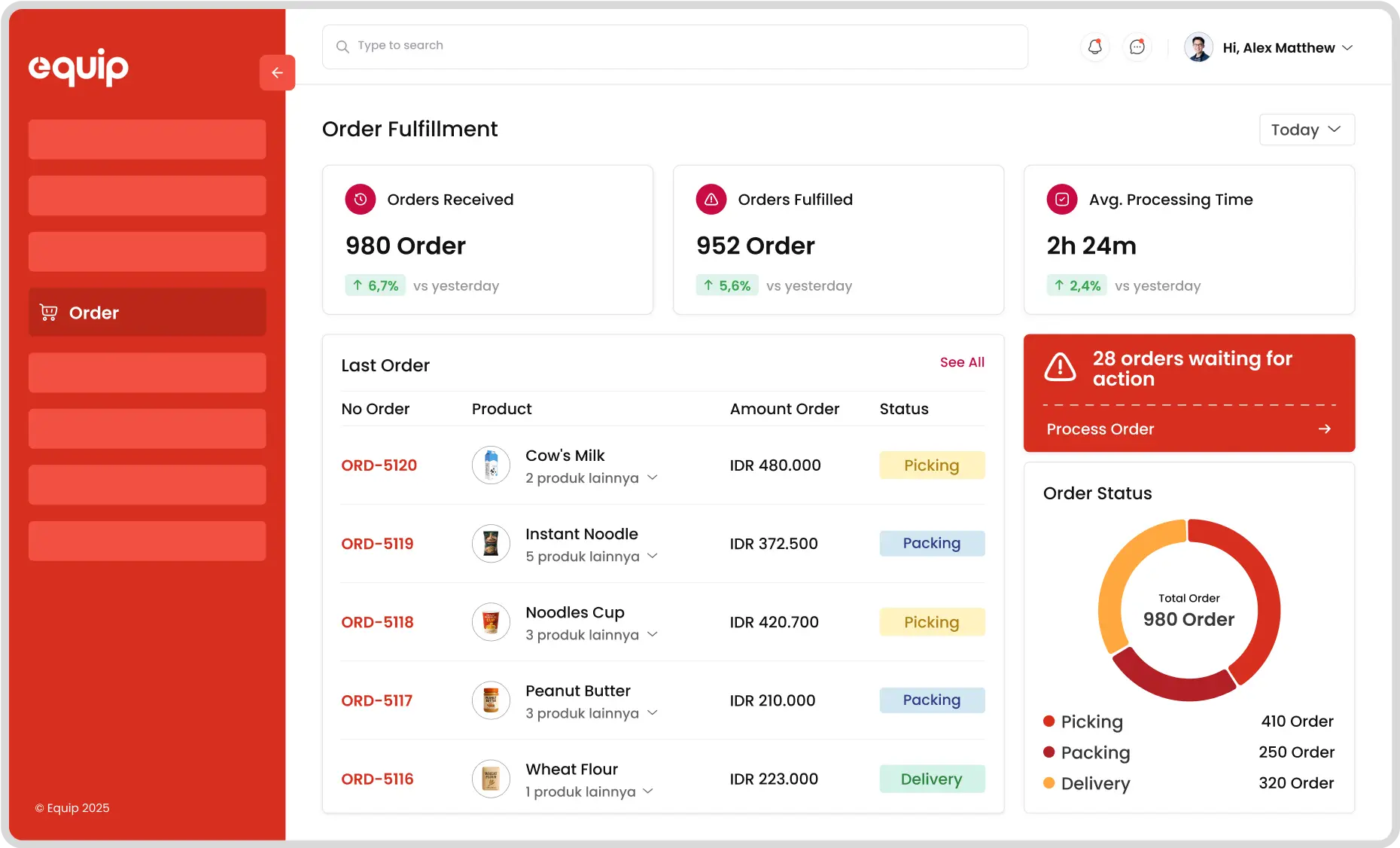Screen dimensions: 1400x848
Task: Click the notification bell icon
Action: [x=1094, y=47]
